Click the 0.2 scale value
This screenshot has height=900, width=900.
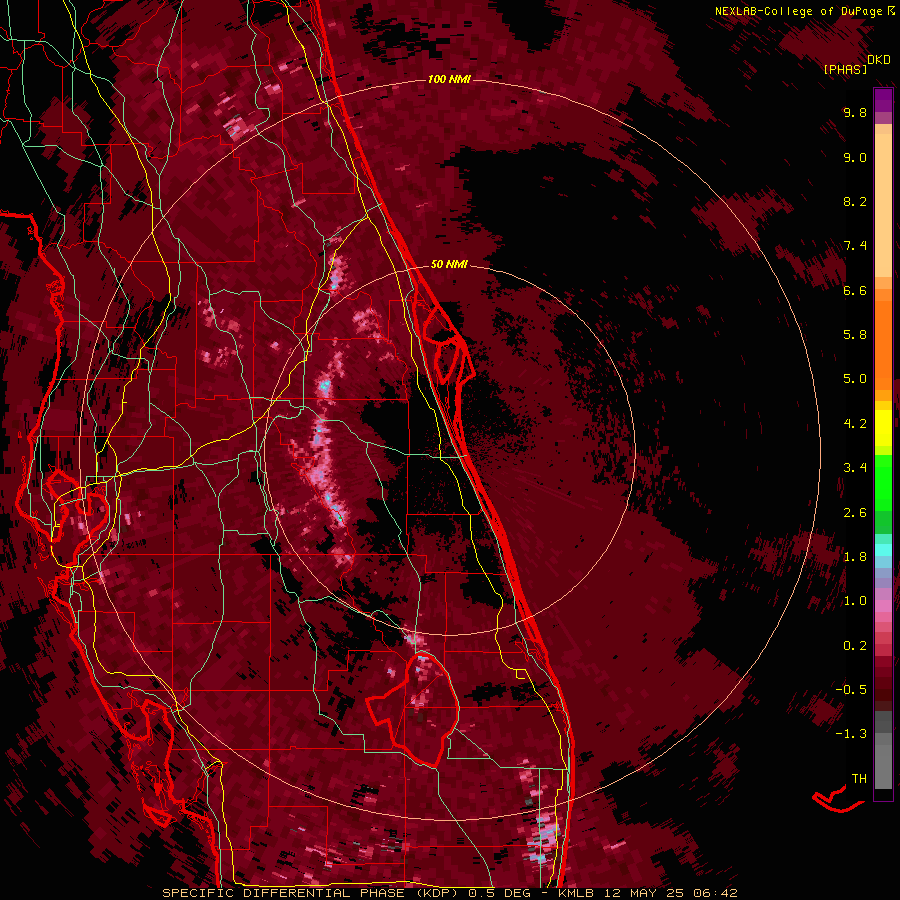tap(855, 646)
